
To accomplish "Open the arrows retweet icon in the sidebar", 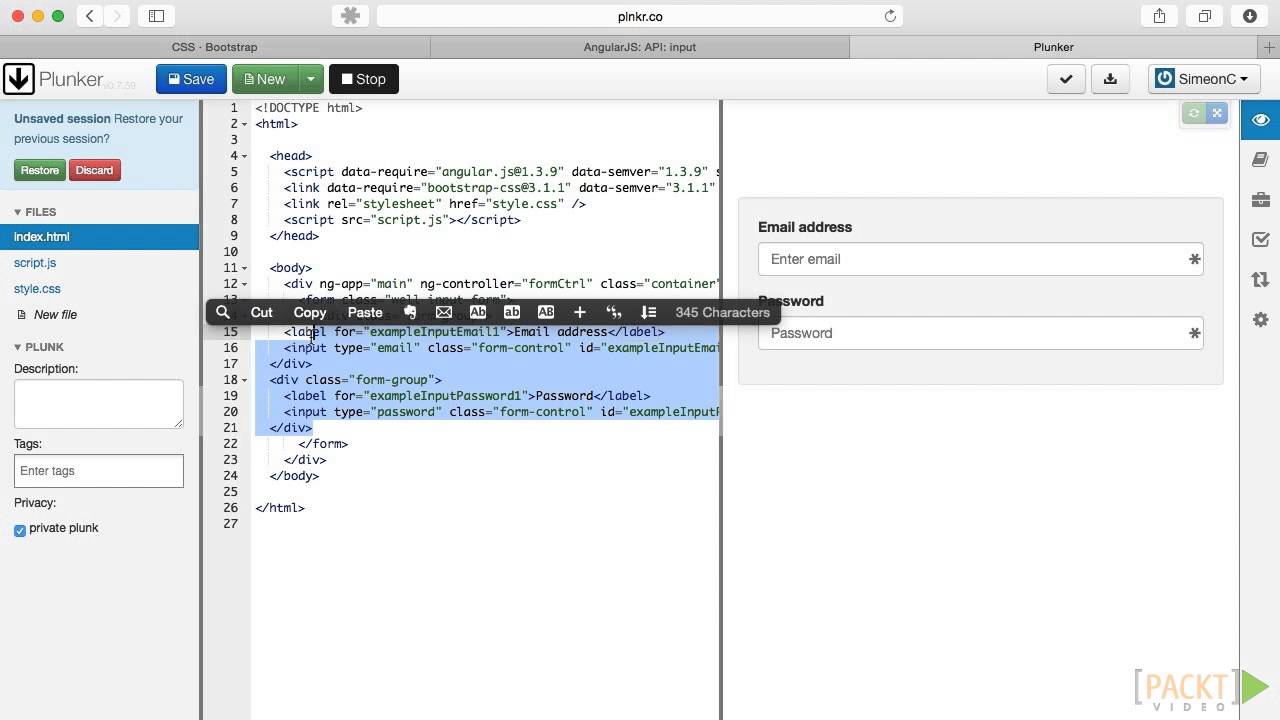I will point(1260,280).
